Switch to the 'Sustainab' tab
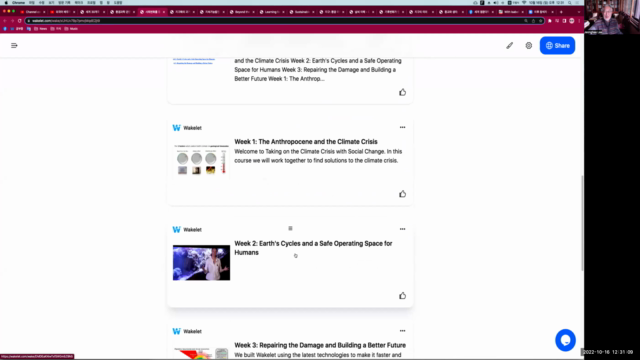This screenshot has height=360, width=640. [302, 12]
